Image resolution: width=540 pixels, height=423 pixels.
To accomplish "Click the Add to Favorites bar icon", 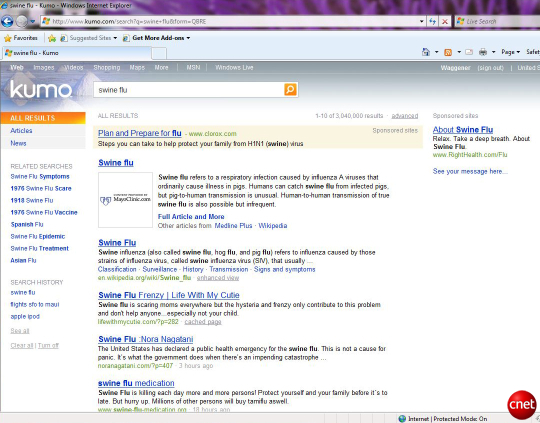I will click(x=52, y=38).
